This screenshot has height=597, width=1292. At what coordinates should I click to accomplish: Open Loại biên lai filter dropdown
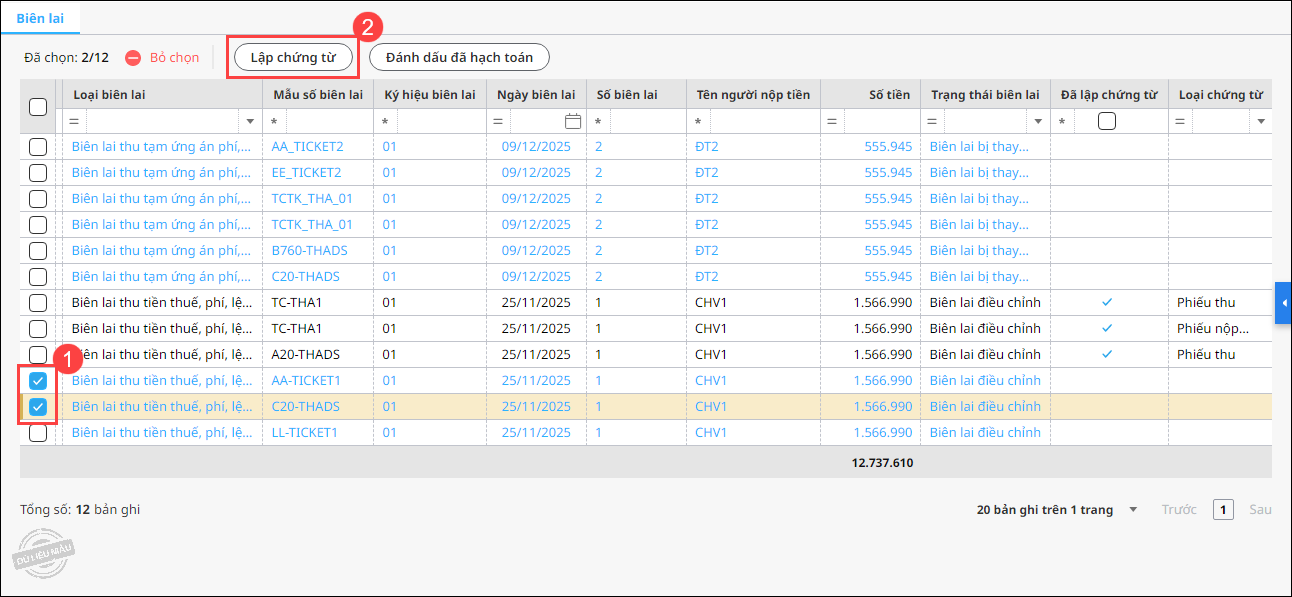[x=250, y=121]
